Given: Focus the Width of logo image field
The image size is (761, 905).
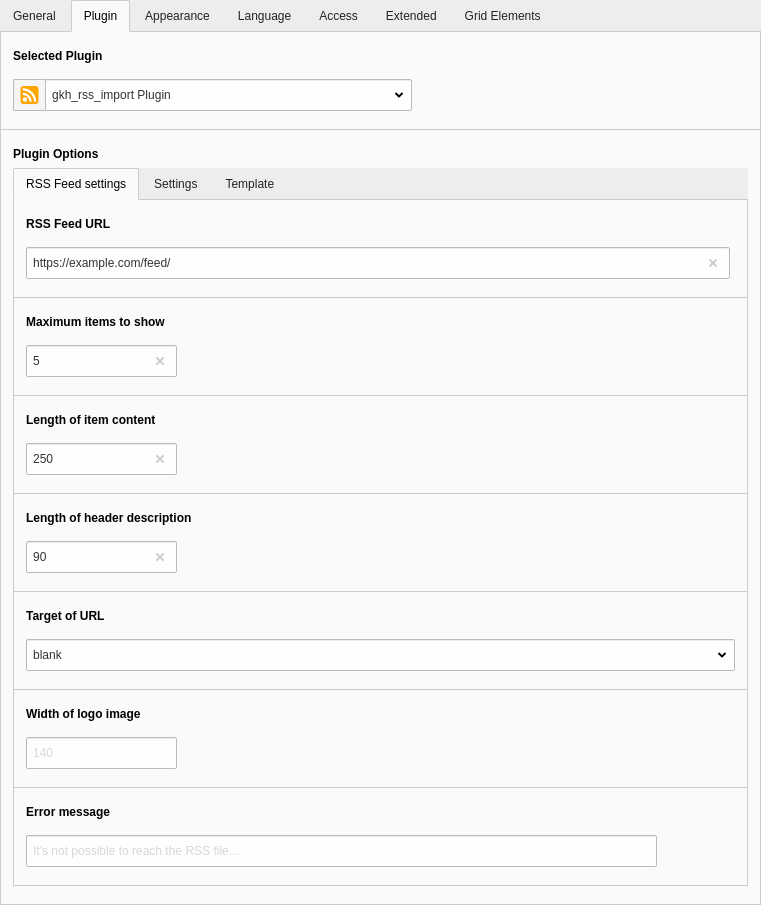Looking at the screenshot, I should click(101, 753).
